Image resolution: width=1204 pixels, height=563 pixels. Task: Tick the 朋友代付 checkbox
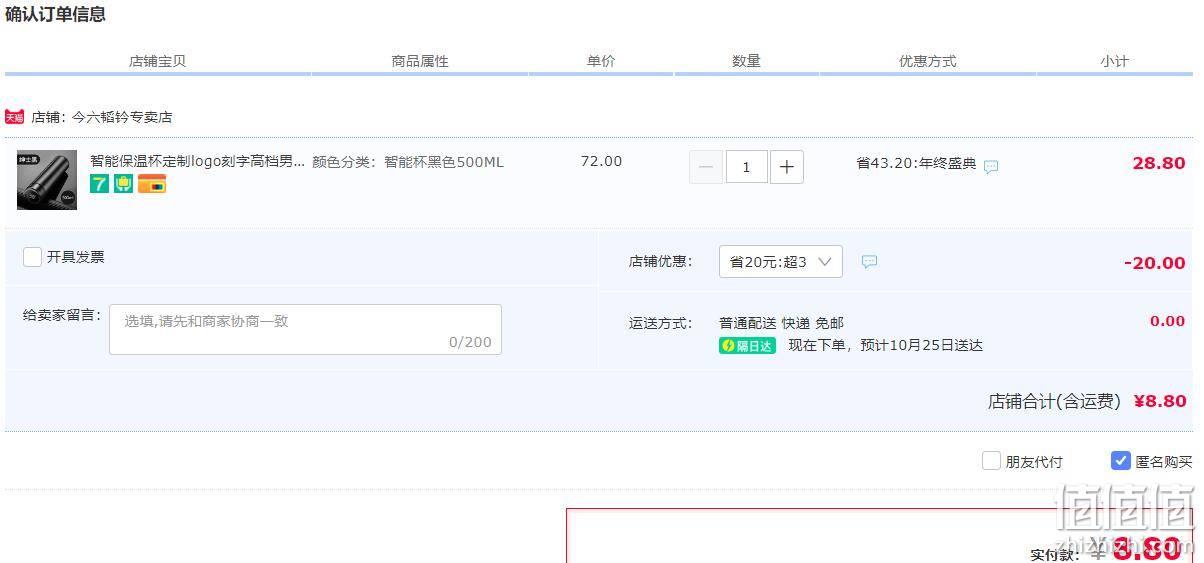(x=991, y=461)
